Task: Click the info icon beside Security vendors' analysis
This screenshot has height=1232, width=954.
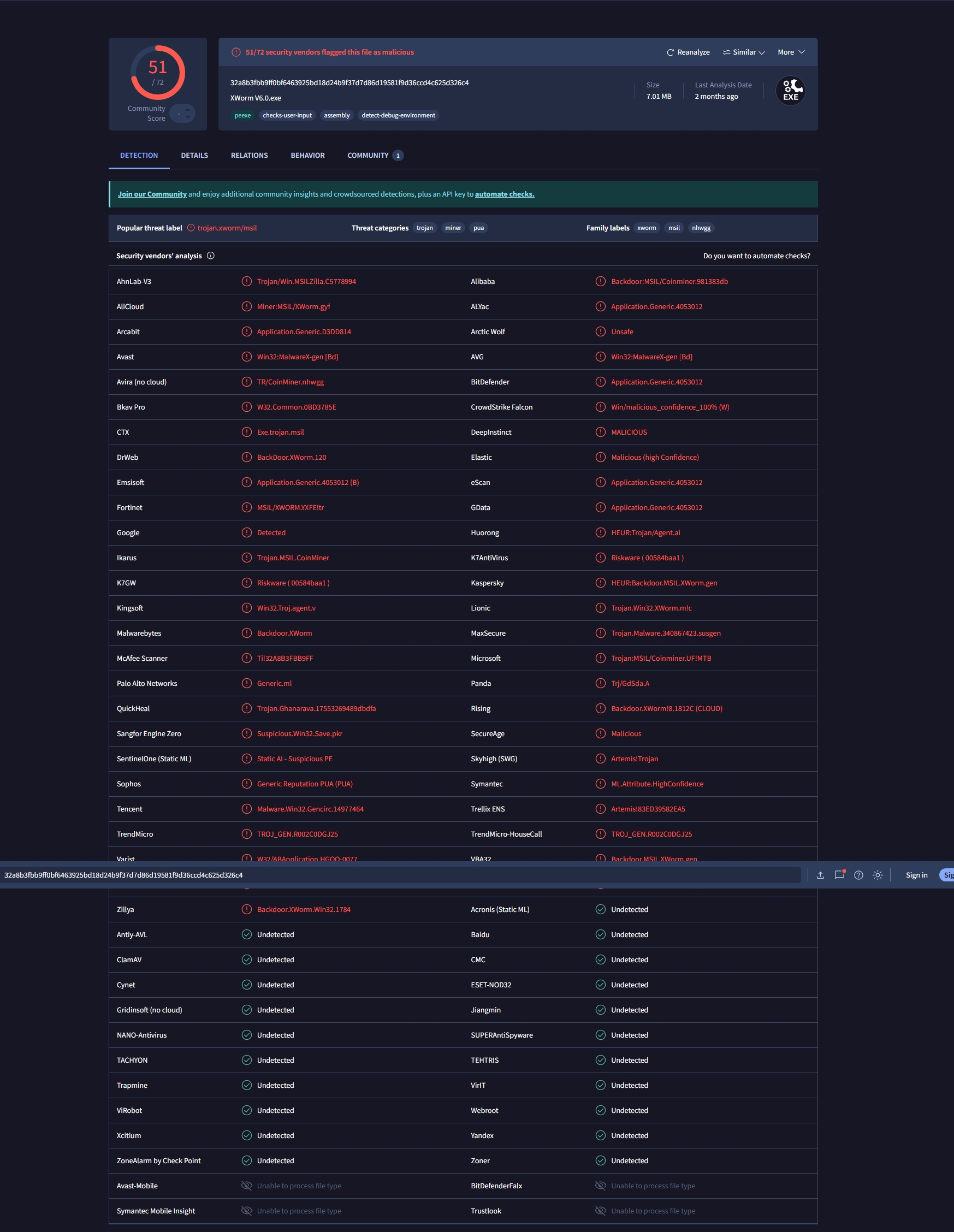Action: (x=210, y=256)
